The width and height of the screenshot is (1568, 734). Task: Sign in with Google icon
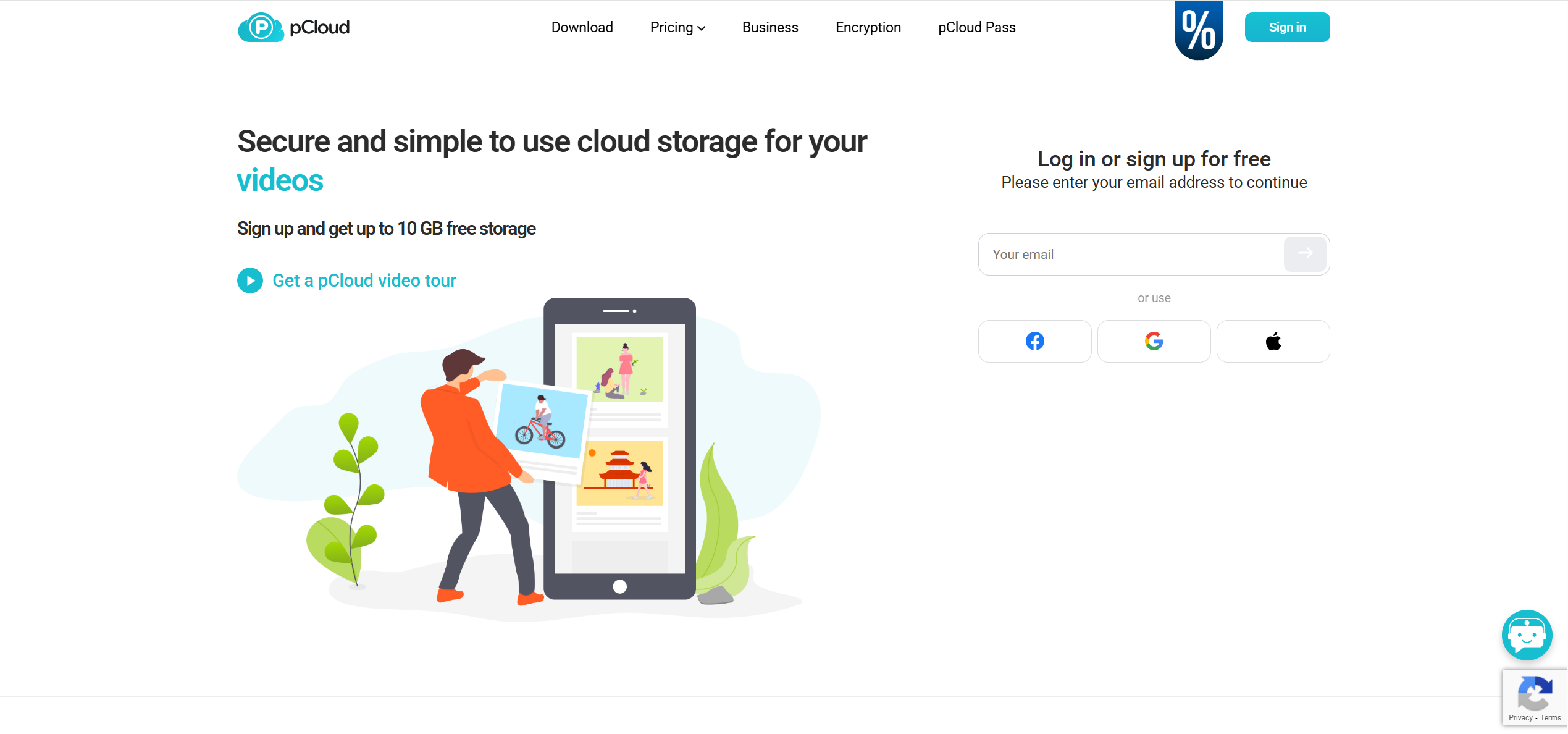(x=1154, y=341)
